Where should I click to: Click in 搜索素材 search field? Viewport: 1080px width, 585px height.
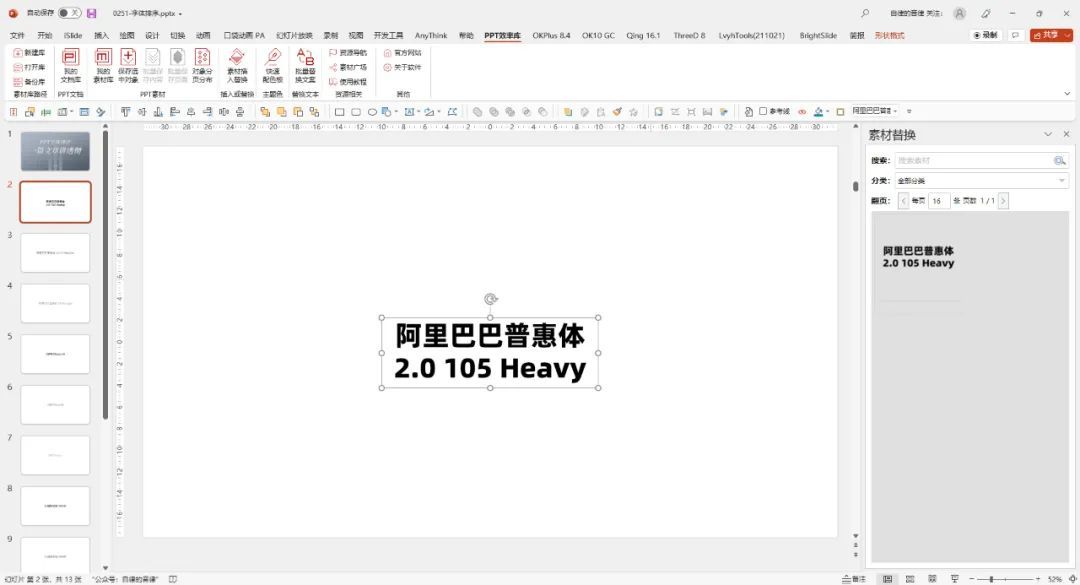(973, 161)
